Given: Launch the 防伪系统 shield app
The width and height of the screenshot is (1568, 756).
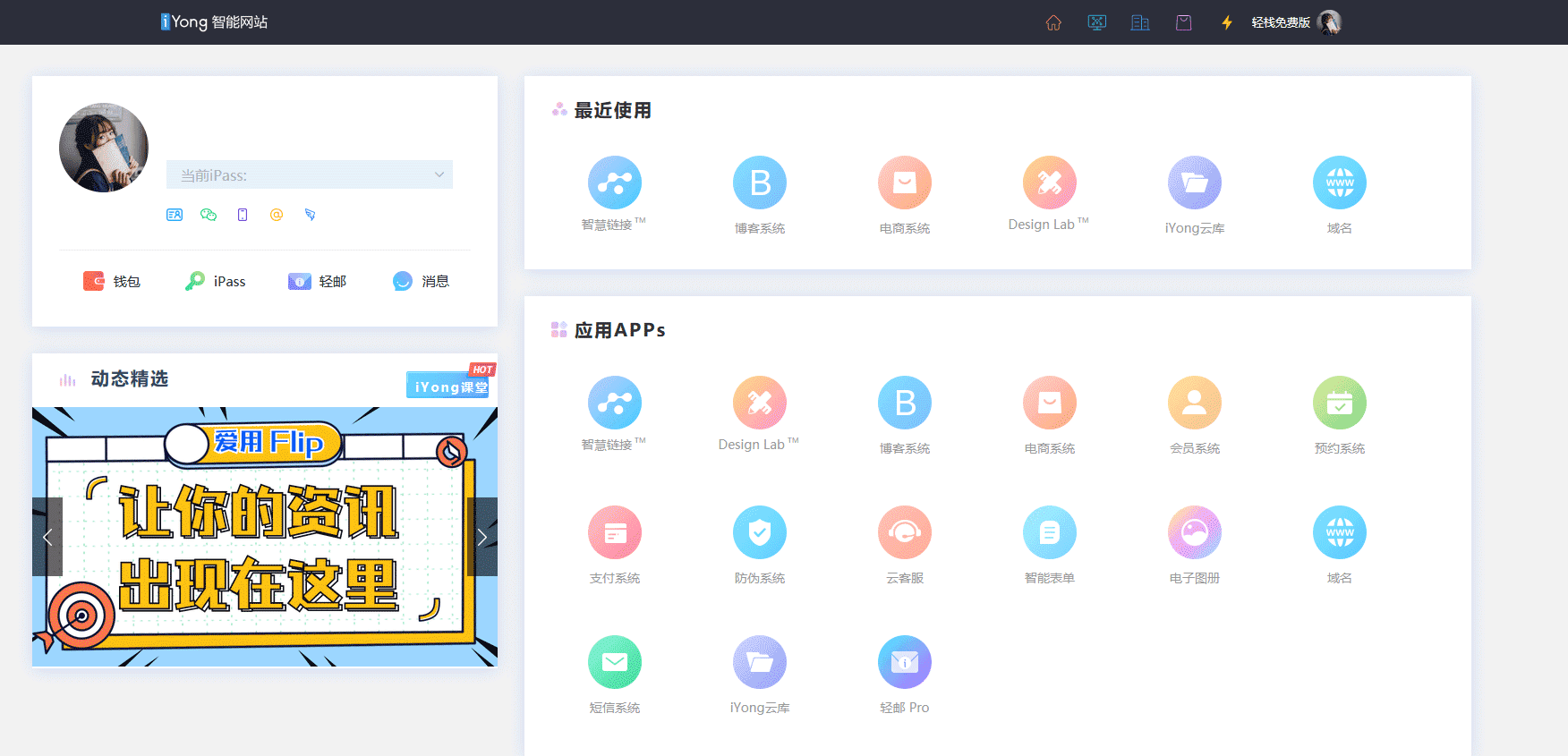Looking at the screenshot, I should 759,533.
